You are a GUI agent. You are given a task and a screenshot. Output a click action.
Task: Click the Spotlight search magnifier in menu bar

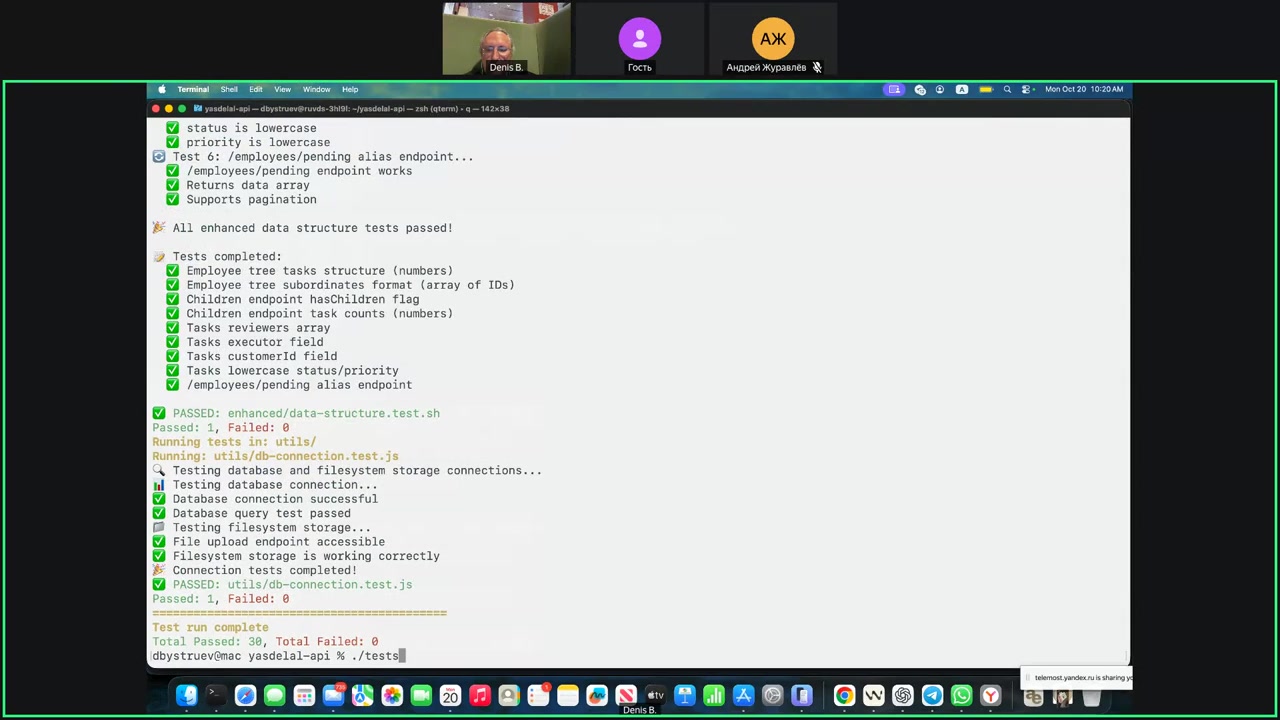click(x=1007, y=90)
